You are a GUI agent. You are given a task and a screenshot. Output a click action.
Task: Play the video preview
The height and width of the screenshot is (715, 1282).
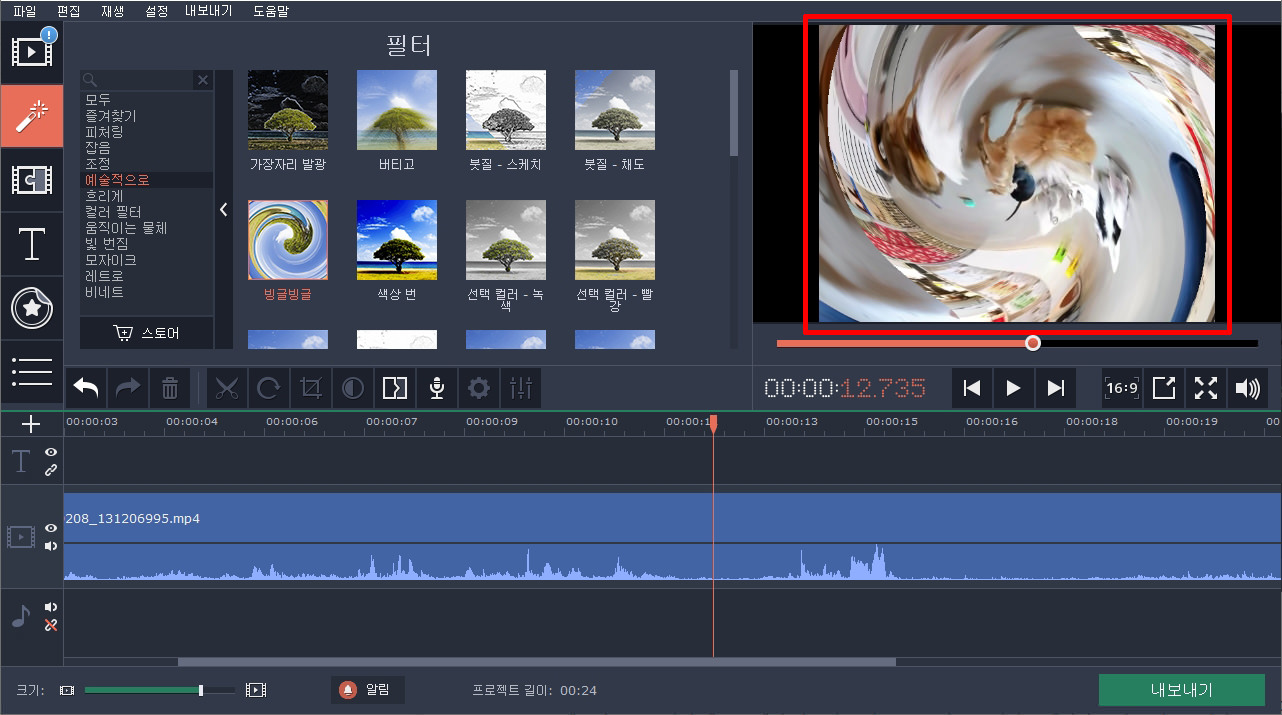pos(1013,388)
